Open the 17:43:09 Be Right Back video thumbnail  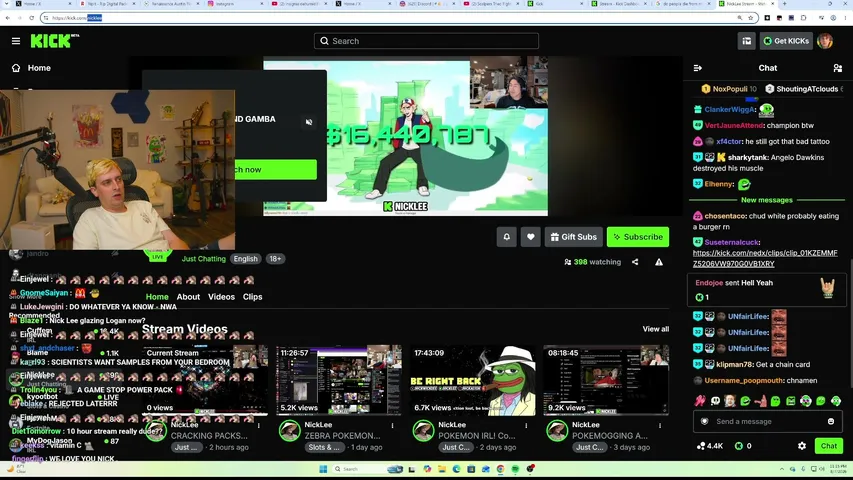point(473,380)
